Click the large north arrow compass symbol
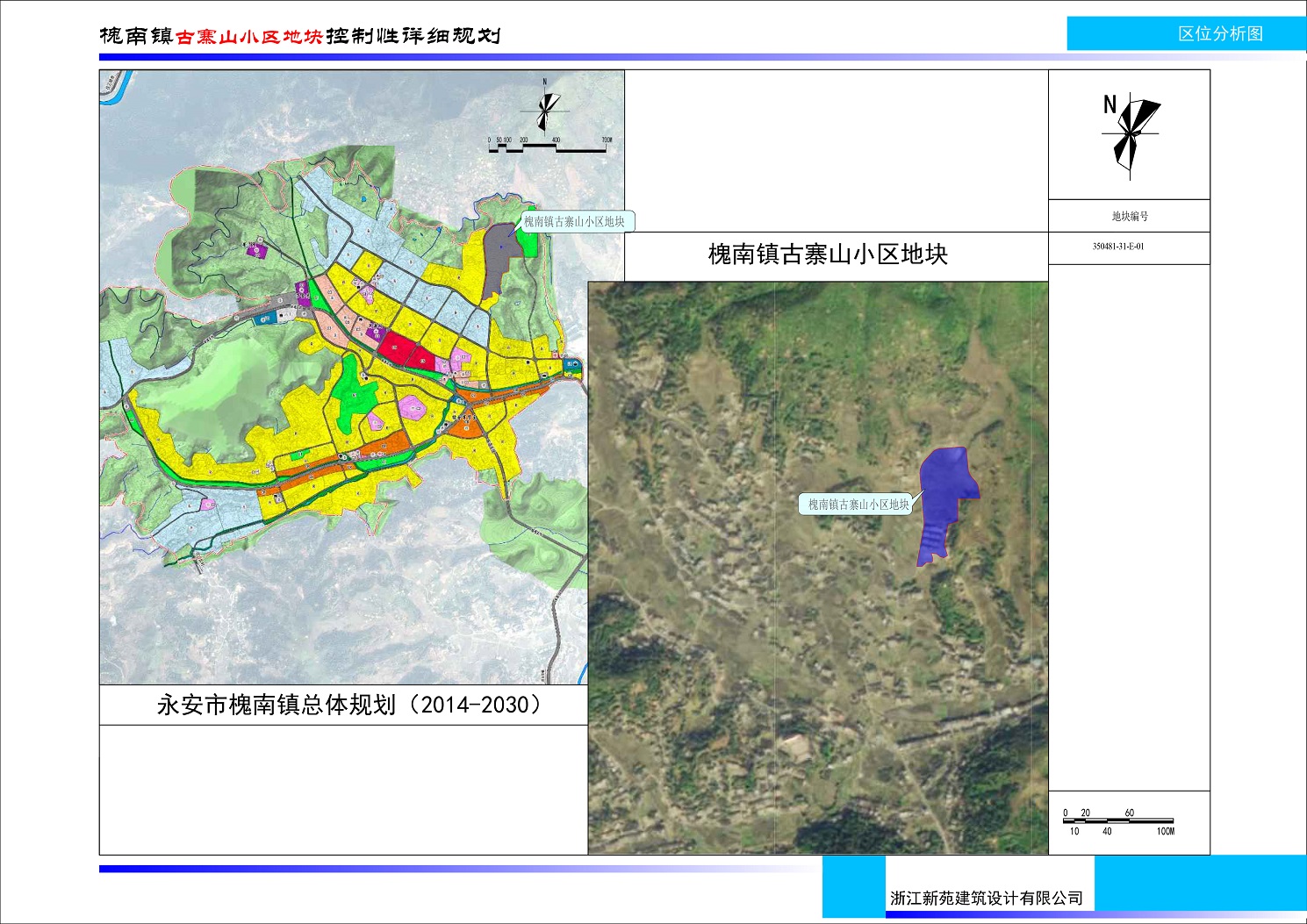1307x924 pixels. pyautogui.click(x=1130, y=134)
